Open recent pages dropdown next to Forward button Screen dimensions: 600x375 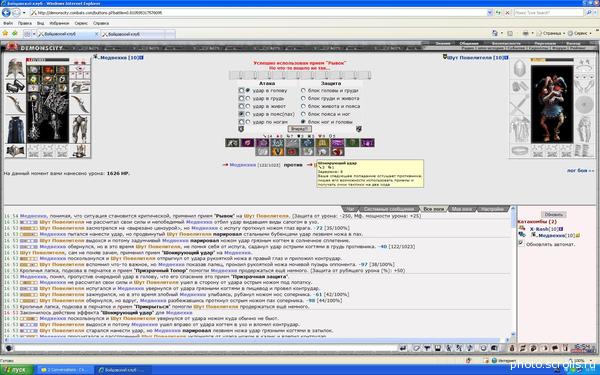coord(24,13)
